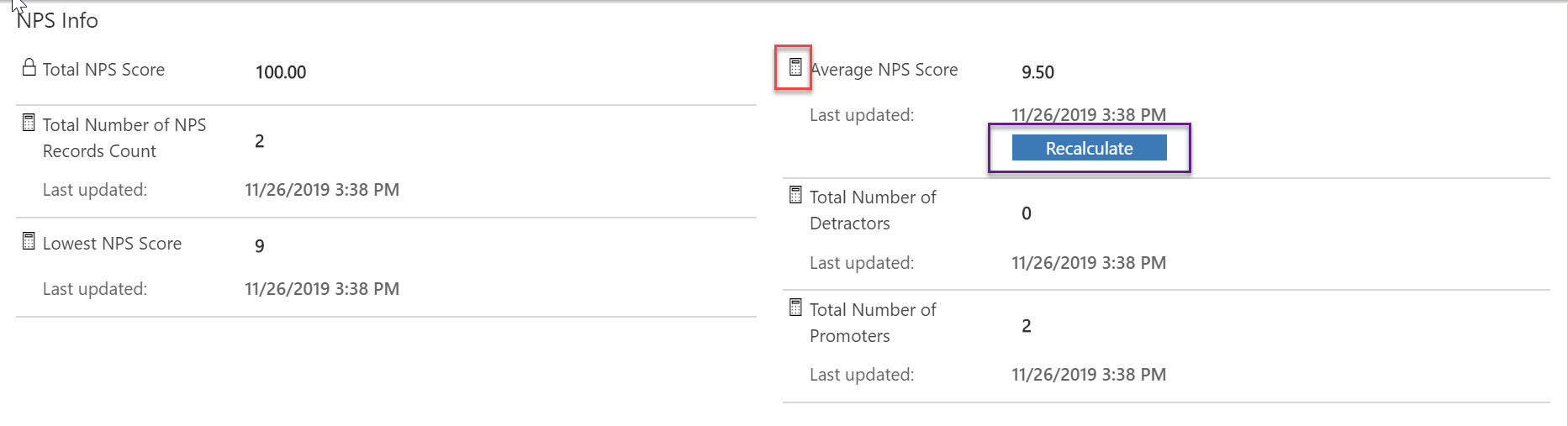Click the Detractors count value 0
1568x426 pixels.
coord(1027,213)
